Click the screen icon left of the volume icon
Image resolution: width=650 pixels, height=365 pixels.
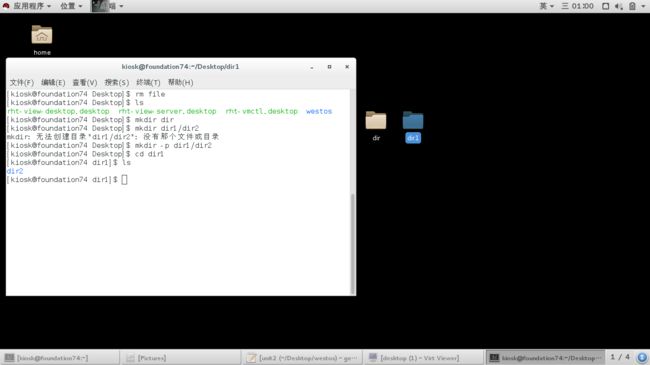605,6
